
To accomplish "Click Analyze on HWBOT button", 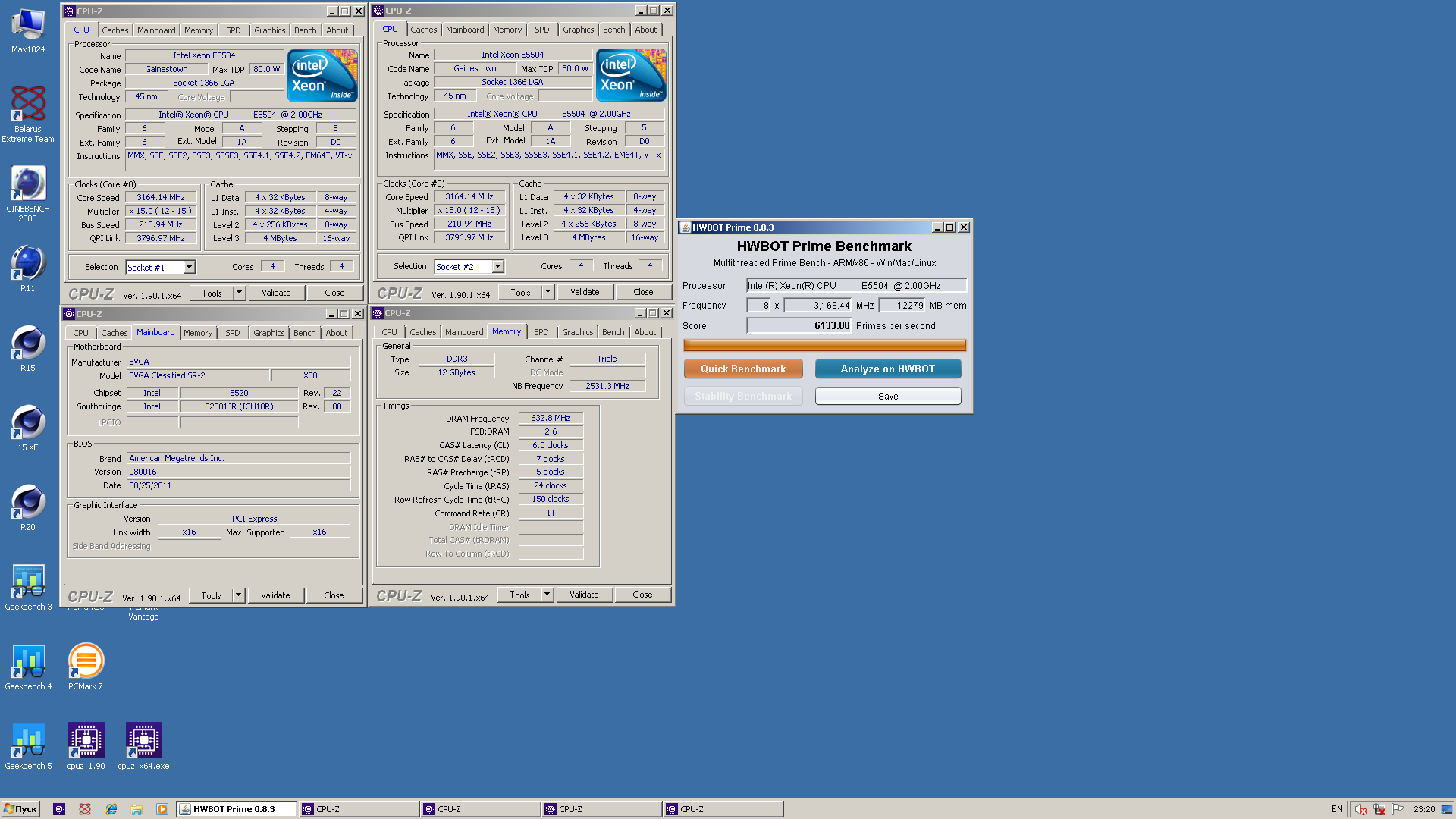I will coord(888,369).
